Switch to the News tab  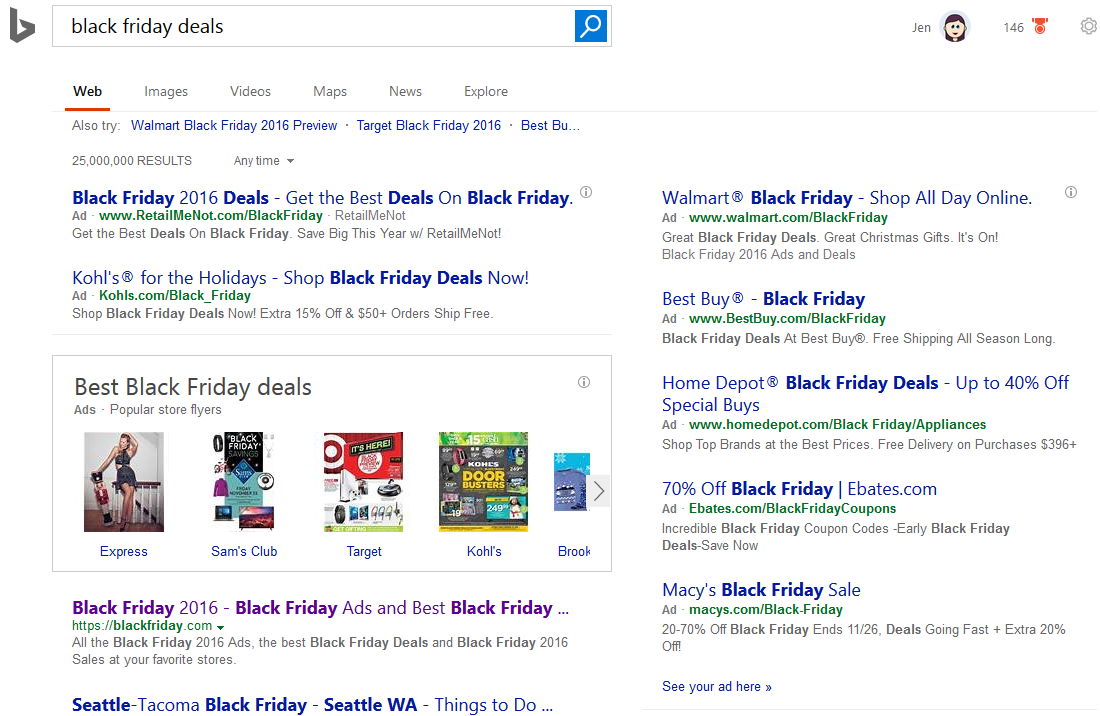[x=405, y=91]
